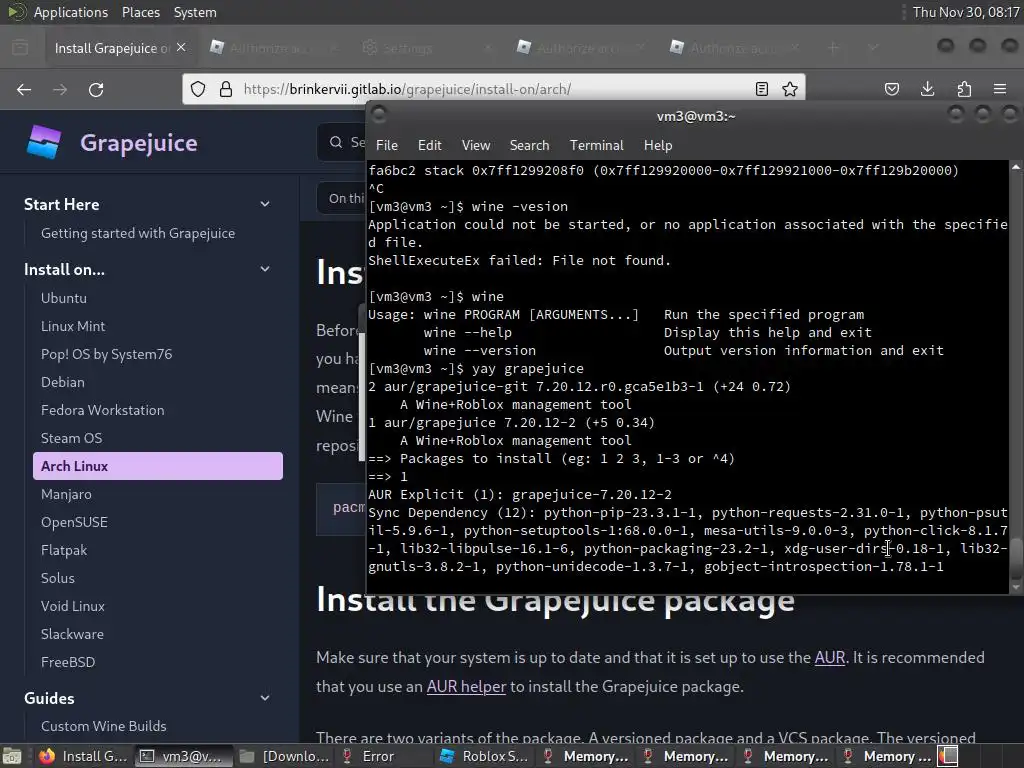1024x768 pixels.
Task: Open the FreeBSD install guide
Action: [x=68, y=662]
